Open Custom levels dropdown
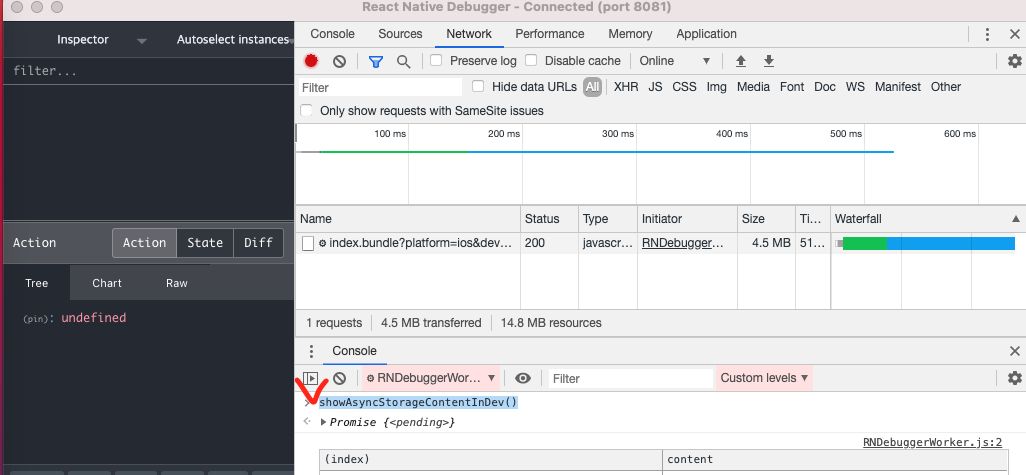 pyautogui.click(x=764, y=378)
